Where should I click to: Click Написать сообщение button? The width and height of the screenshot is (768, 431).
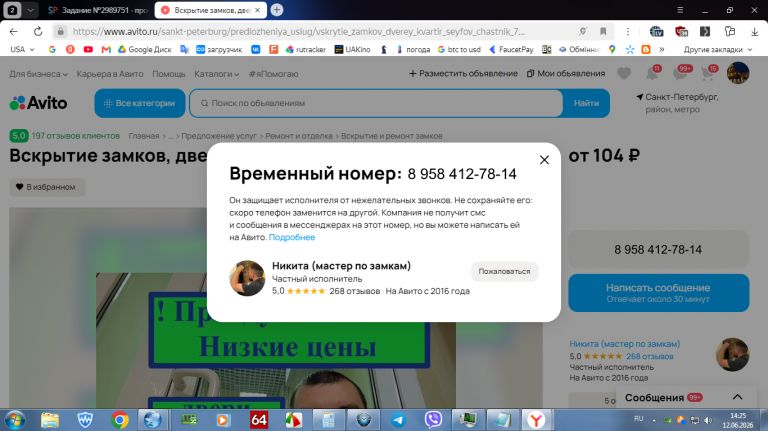point(658,293)
